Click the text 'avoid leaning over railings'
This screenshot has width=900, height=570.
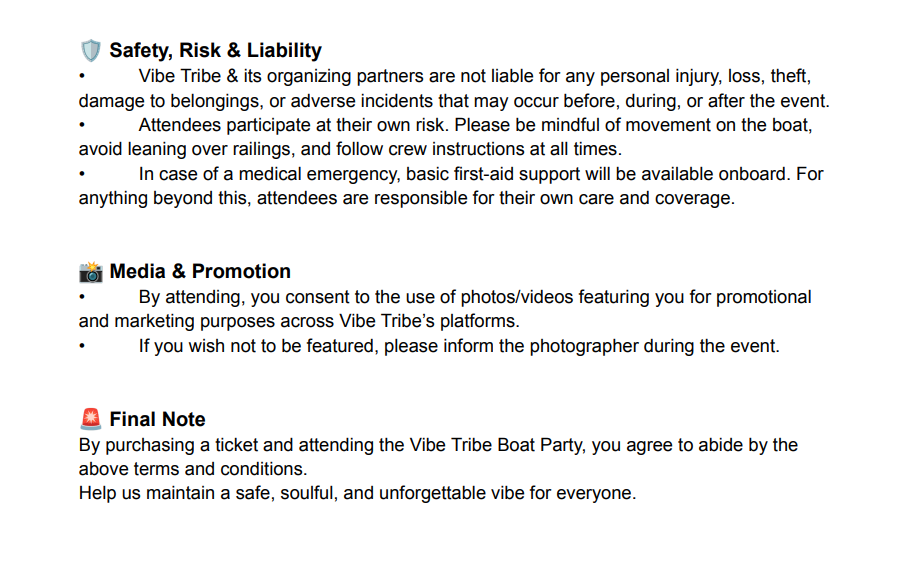coord(187,149)
